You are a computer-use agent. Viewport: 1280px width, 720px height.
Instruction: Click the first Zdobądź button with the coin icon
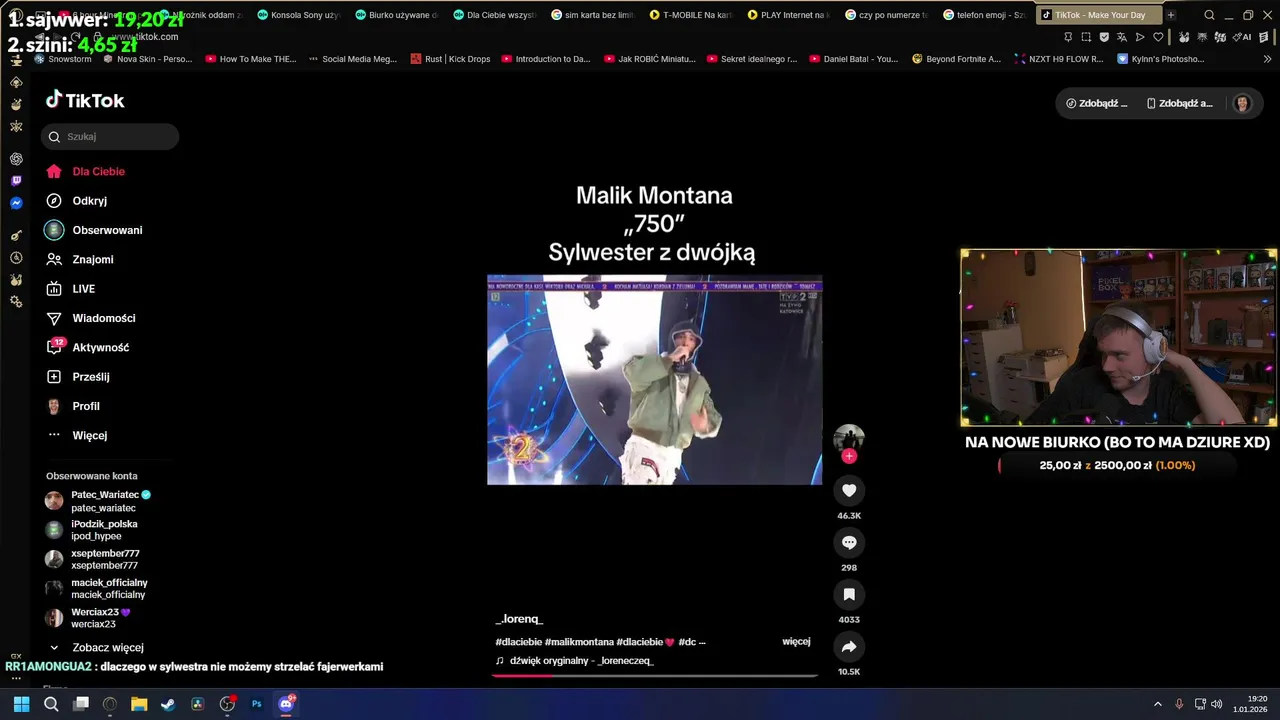(x=1096, y=103)
